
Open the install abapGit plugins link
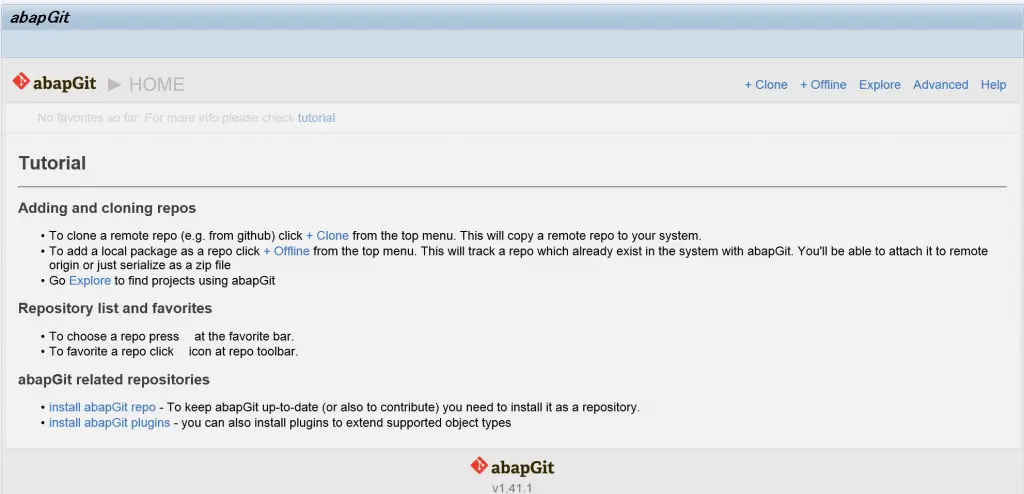pyautogui.click(x=110, y=423)
